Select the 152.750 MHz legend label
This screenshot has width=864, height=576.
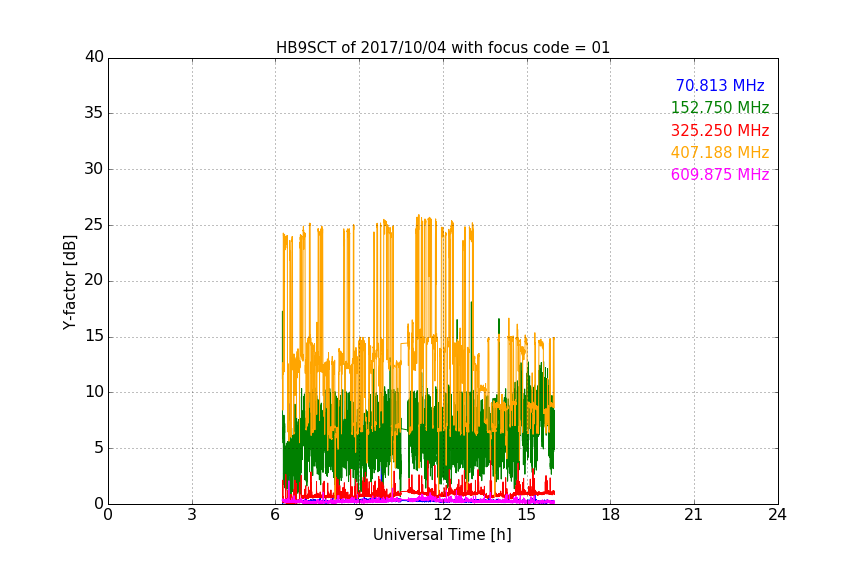point(720,107)
